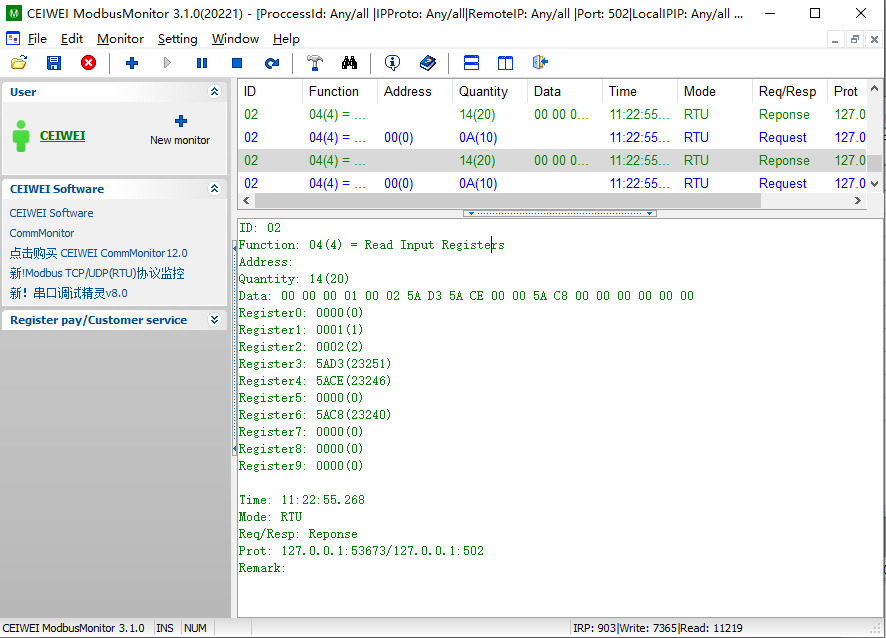Click the blue refresh arrow toolbar icon
This screenshot has width=886, height=638.
pyautogui.click(x=272, y=63)
